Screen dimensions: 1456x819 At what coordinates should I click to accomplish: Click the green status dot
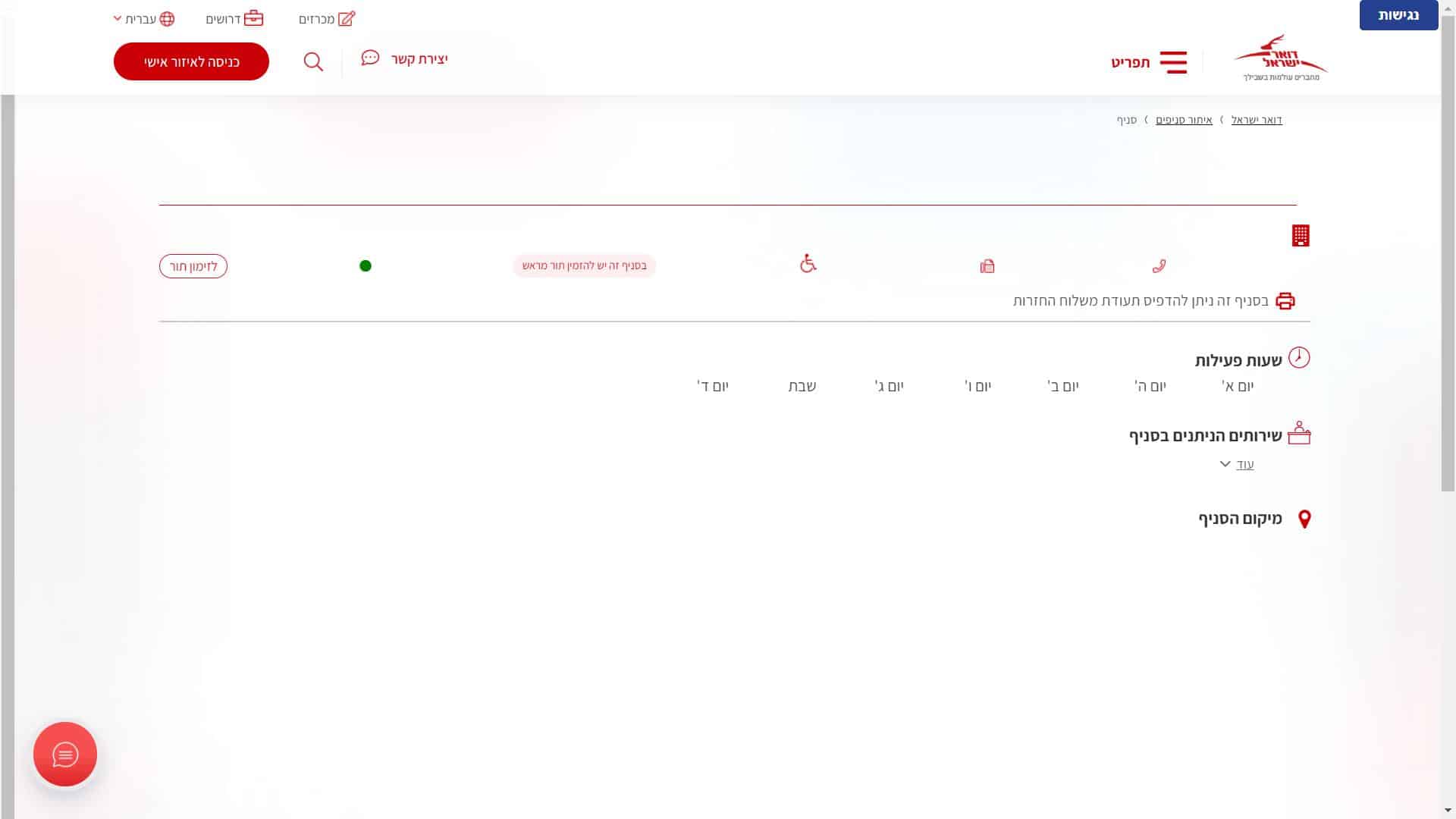coord(366,265)
